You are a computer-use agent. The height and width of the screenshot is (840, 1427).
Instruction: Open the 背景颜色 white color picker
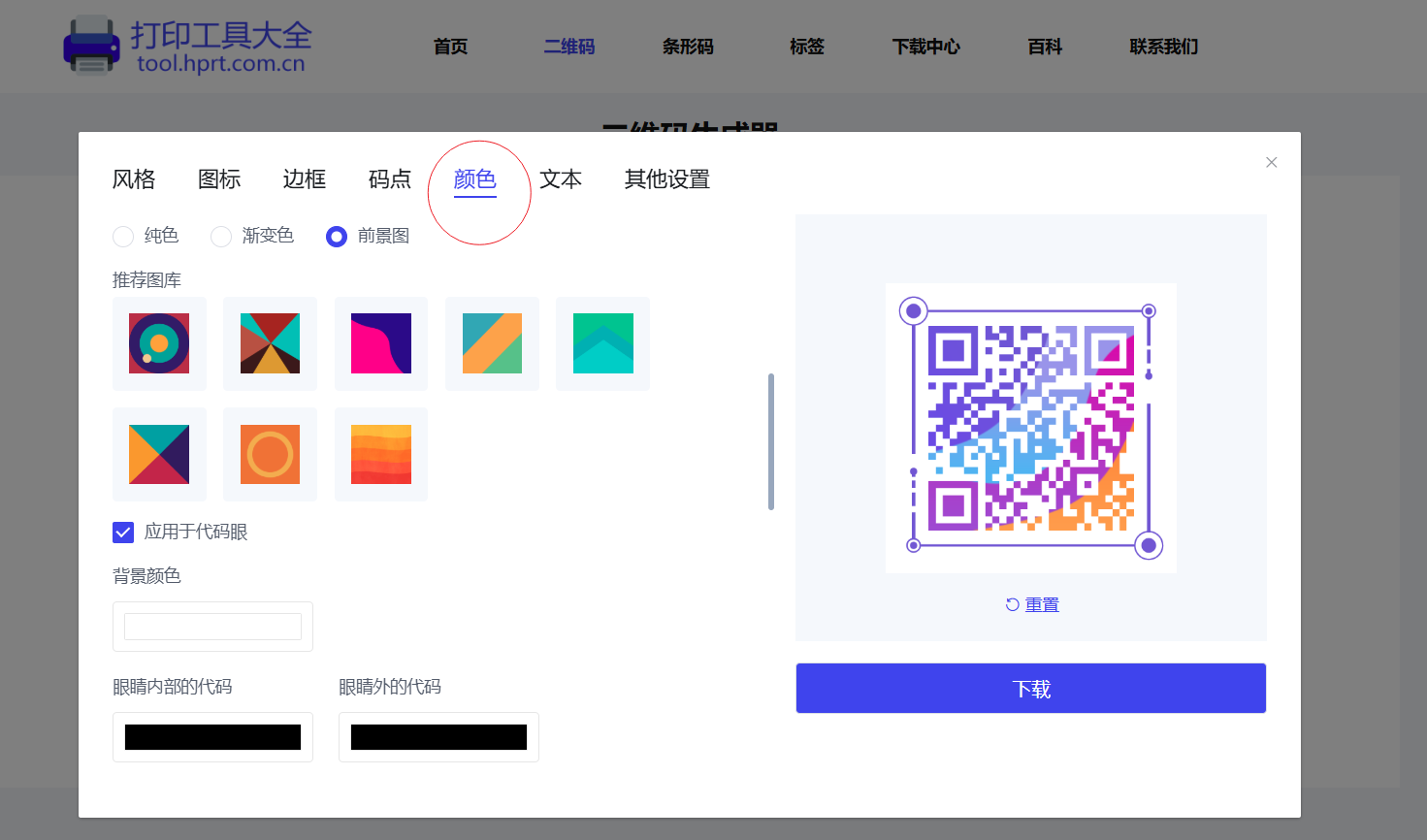(x=212, y=627)
